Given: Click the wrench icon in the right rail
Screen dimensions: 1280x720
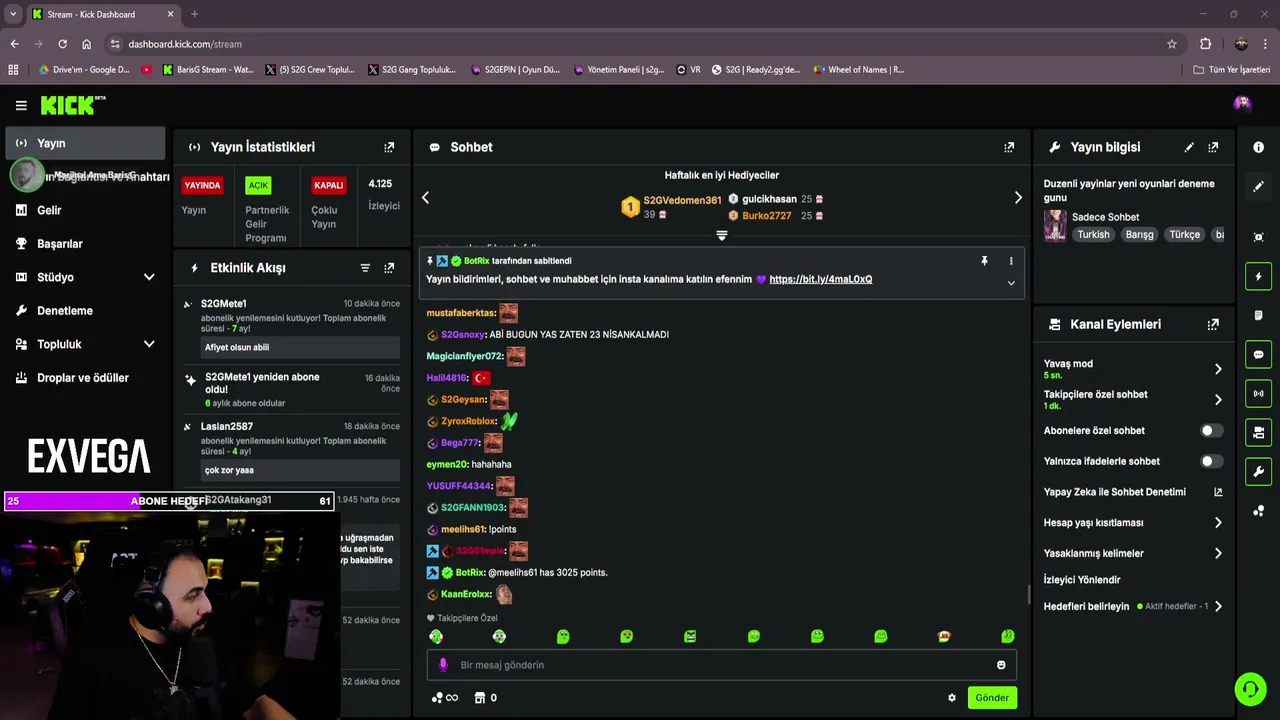Looking at the screenshot, I should [x=1258, y=471].
